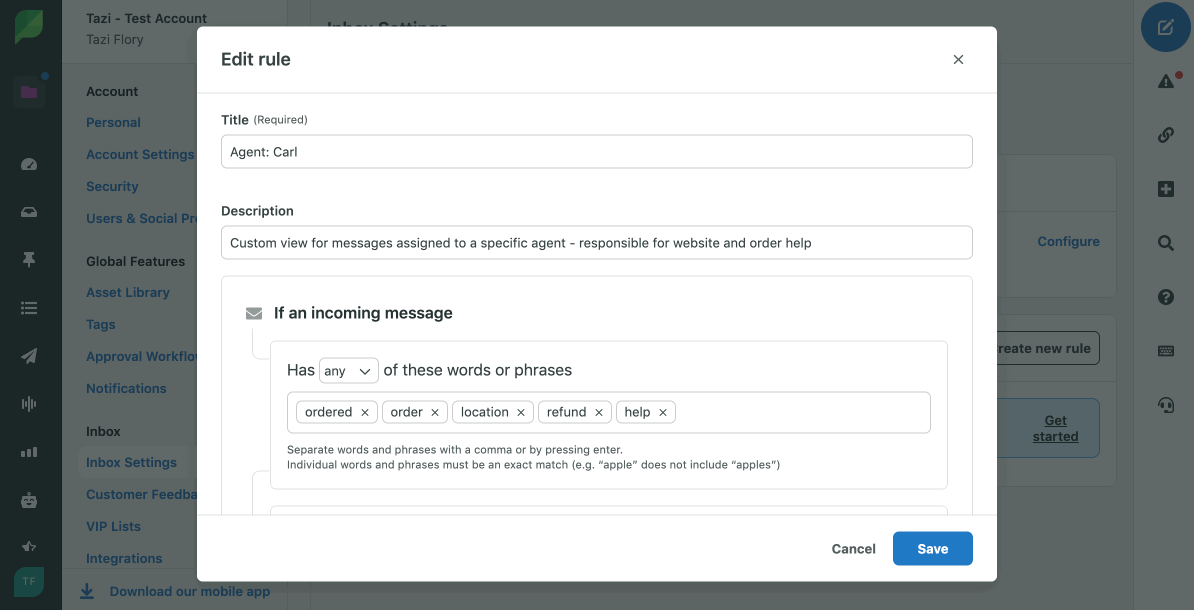The width and height of the screenshot is (1194, 610).
Task: Remove the "refund" keyword tag
Action: click(599, 412)
